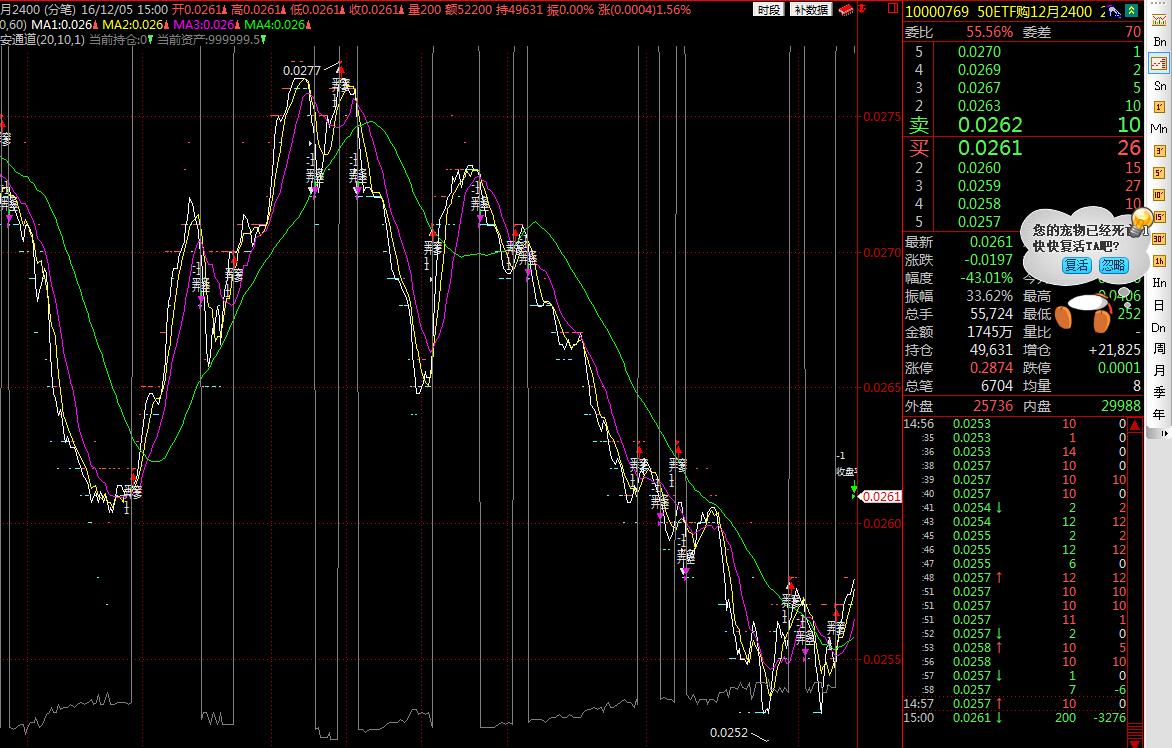Select the yearly period 年
The image size is (1172, 748).
tap(1159, 415)
